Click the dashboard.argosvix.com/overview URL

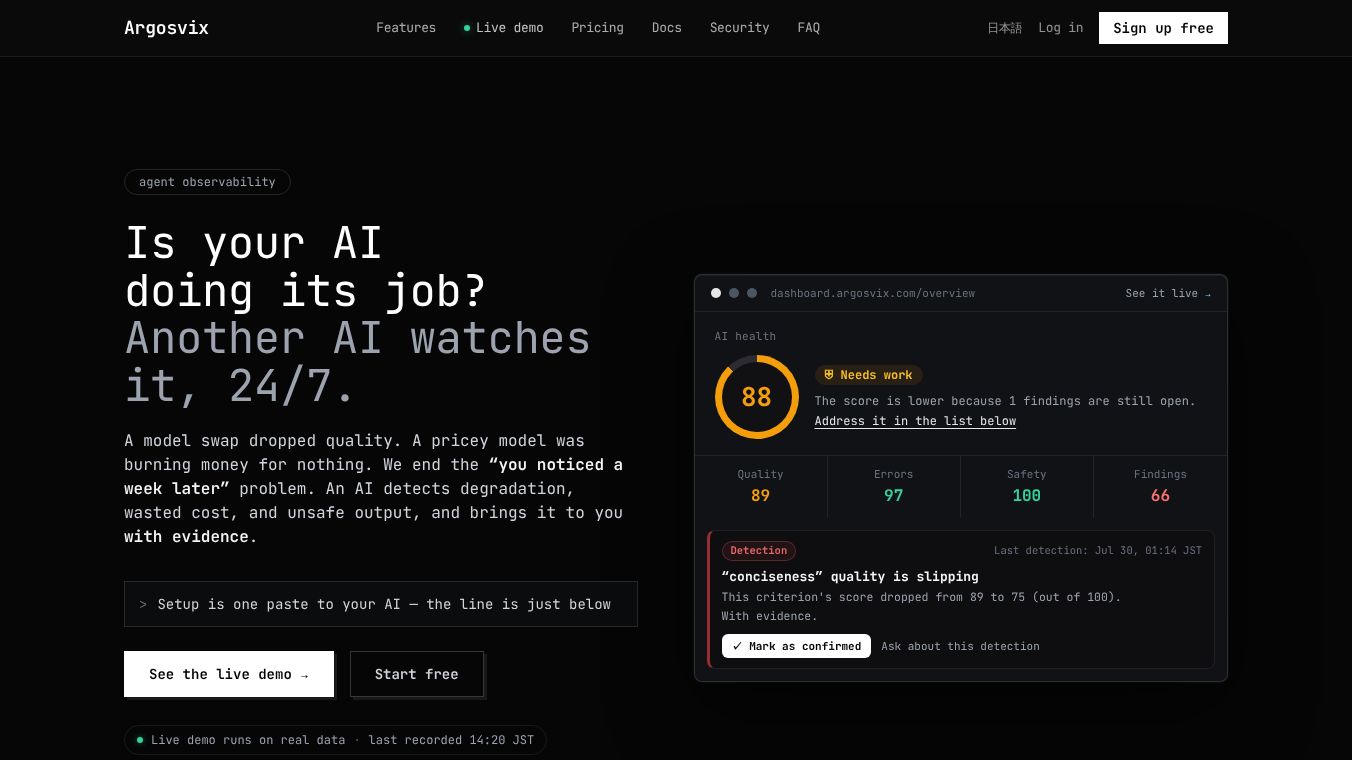pyautogui.click(x=872, y=293)
